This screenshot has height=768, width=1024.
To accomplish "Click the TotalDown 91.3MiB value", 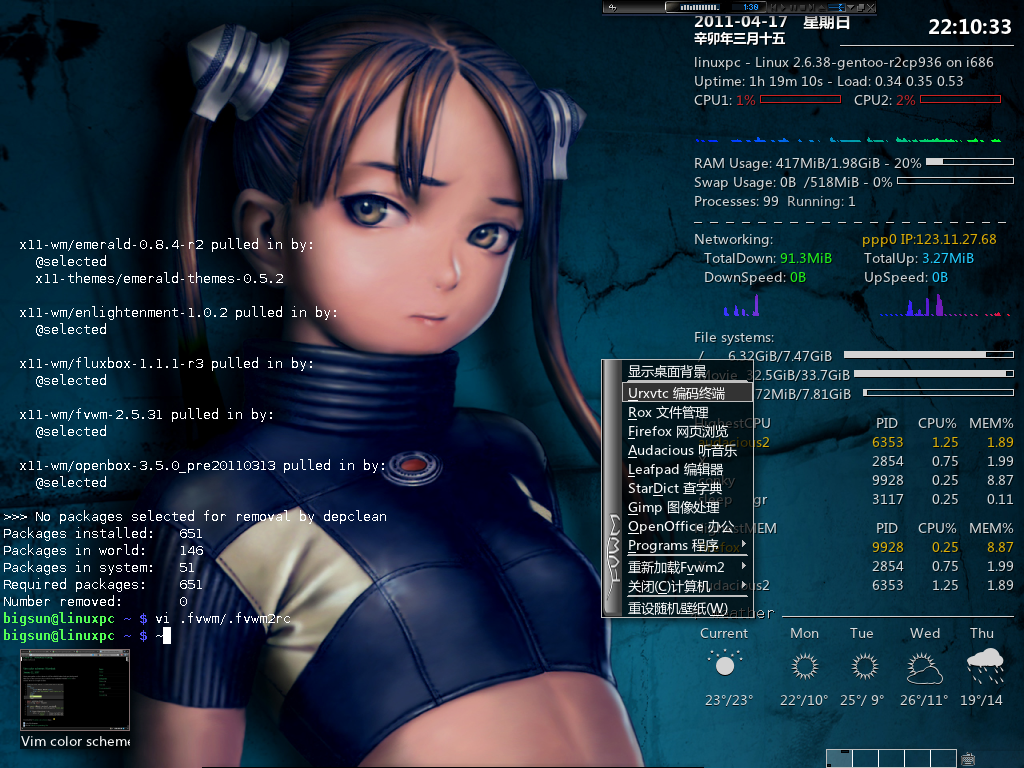I will [x=806, y=259].
